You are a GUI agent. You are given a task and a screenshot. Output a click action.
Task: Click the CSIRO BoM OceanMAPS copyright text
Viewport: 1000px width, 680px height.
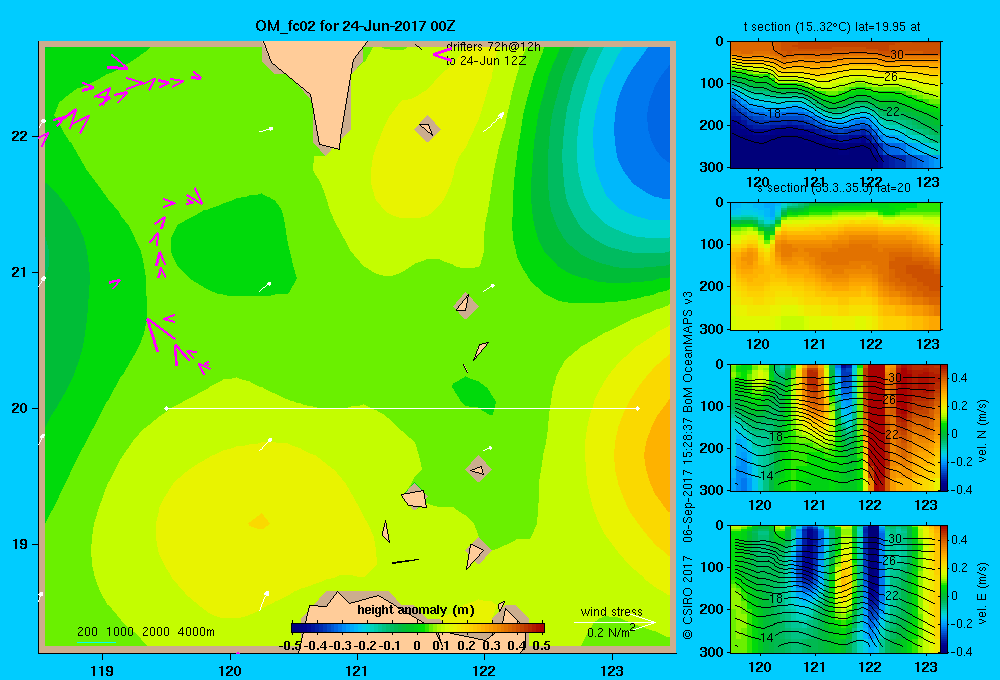pyautogui.click(x=688, y=466)
